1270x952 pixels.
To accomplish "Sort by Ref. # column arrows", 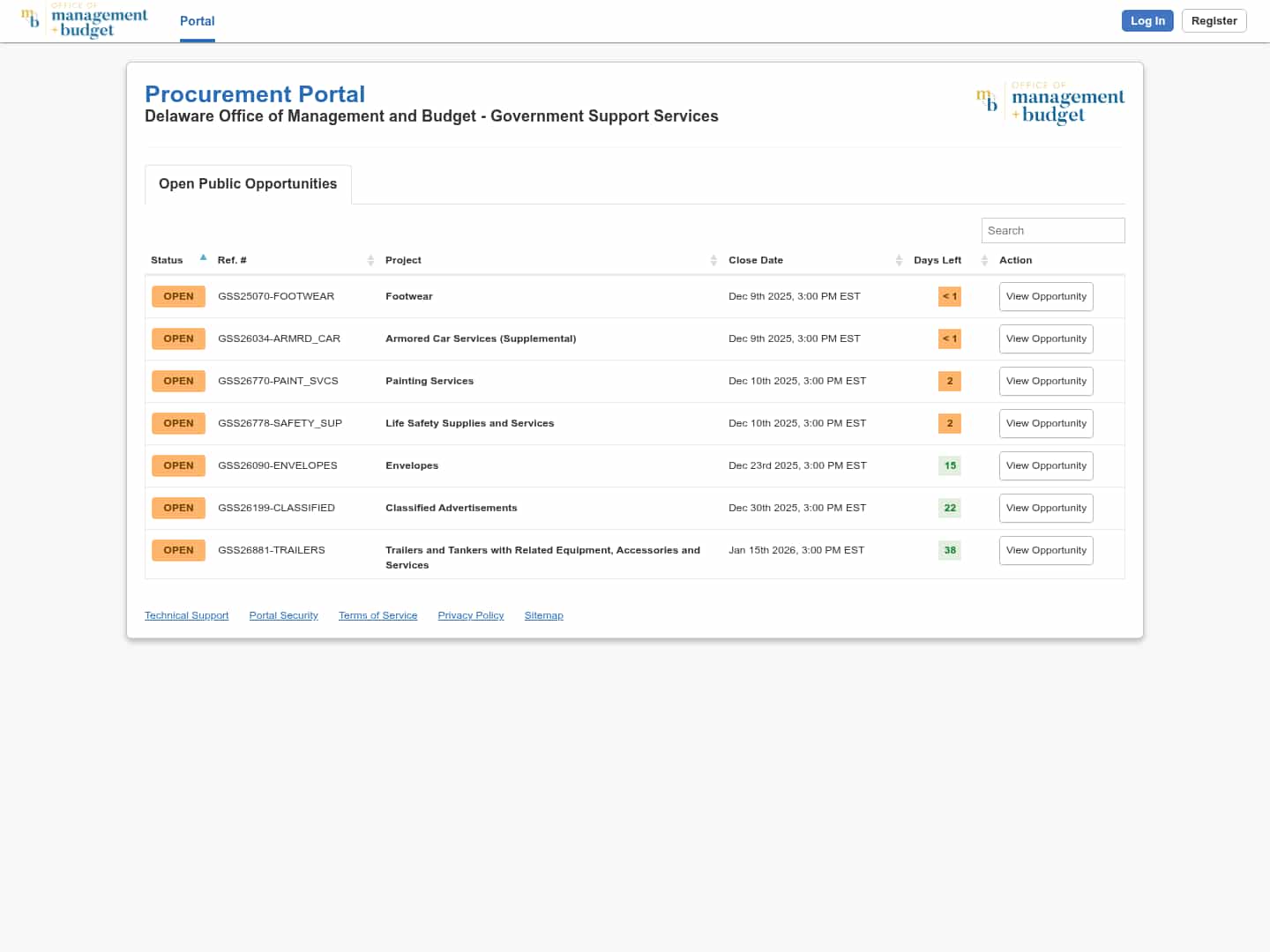I will pos(370,260).
